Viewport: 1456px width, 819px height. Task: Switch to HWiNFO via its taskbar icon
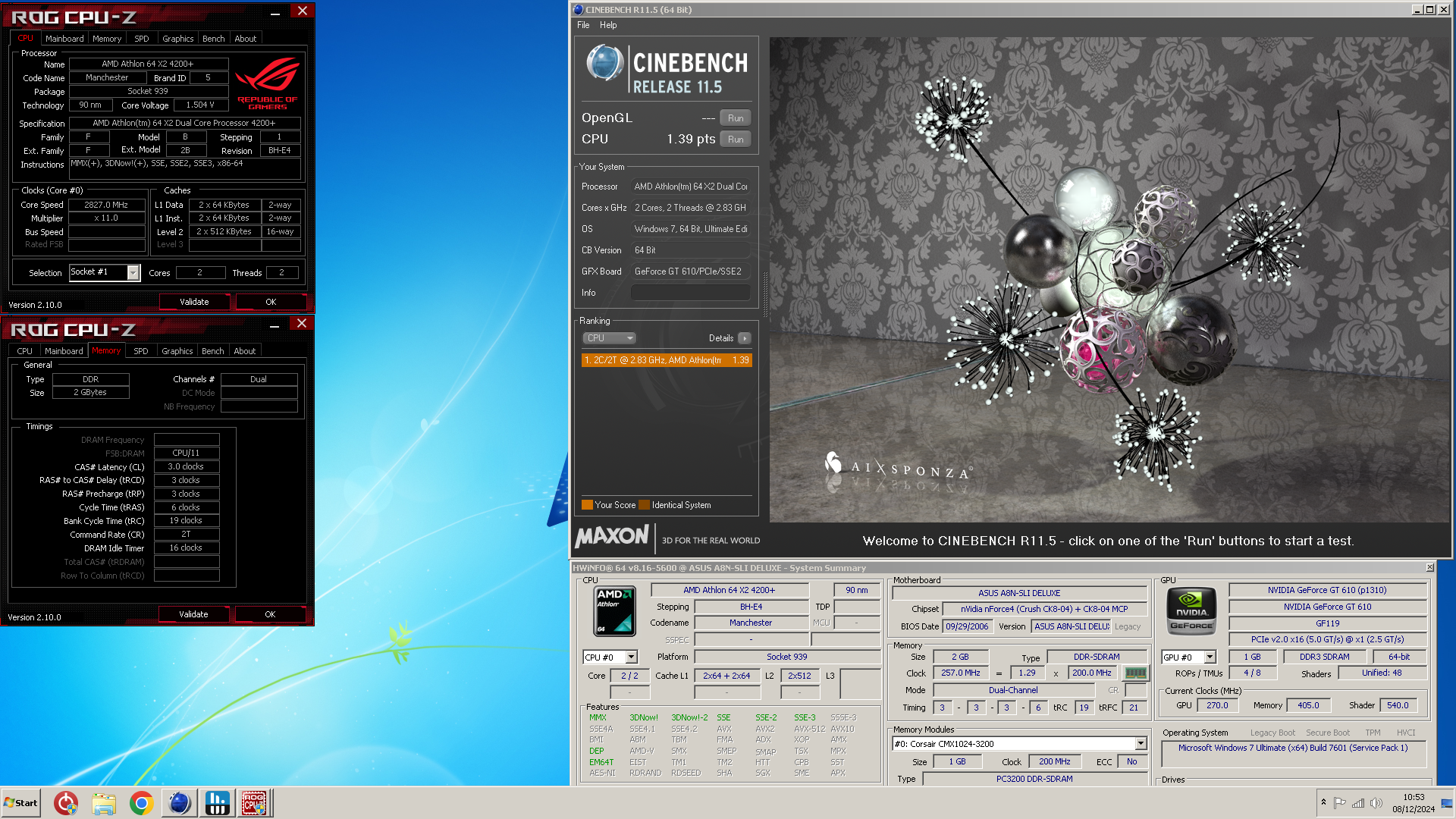pos(217,803)
